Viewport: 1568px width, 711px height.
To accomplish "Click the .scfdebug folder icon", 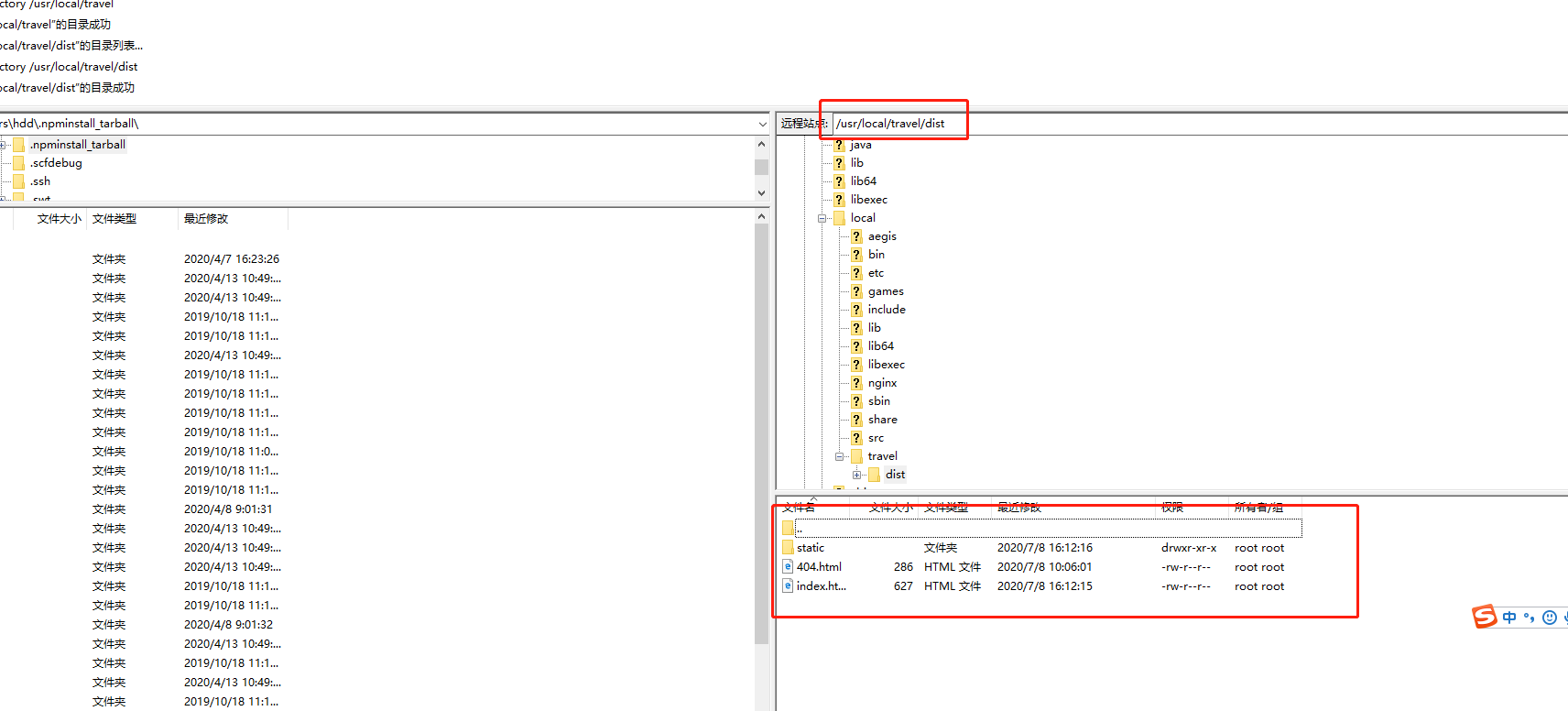I will pos(18,163).
